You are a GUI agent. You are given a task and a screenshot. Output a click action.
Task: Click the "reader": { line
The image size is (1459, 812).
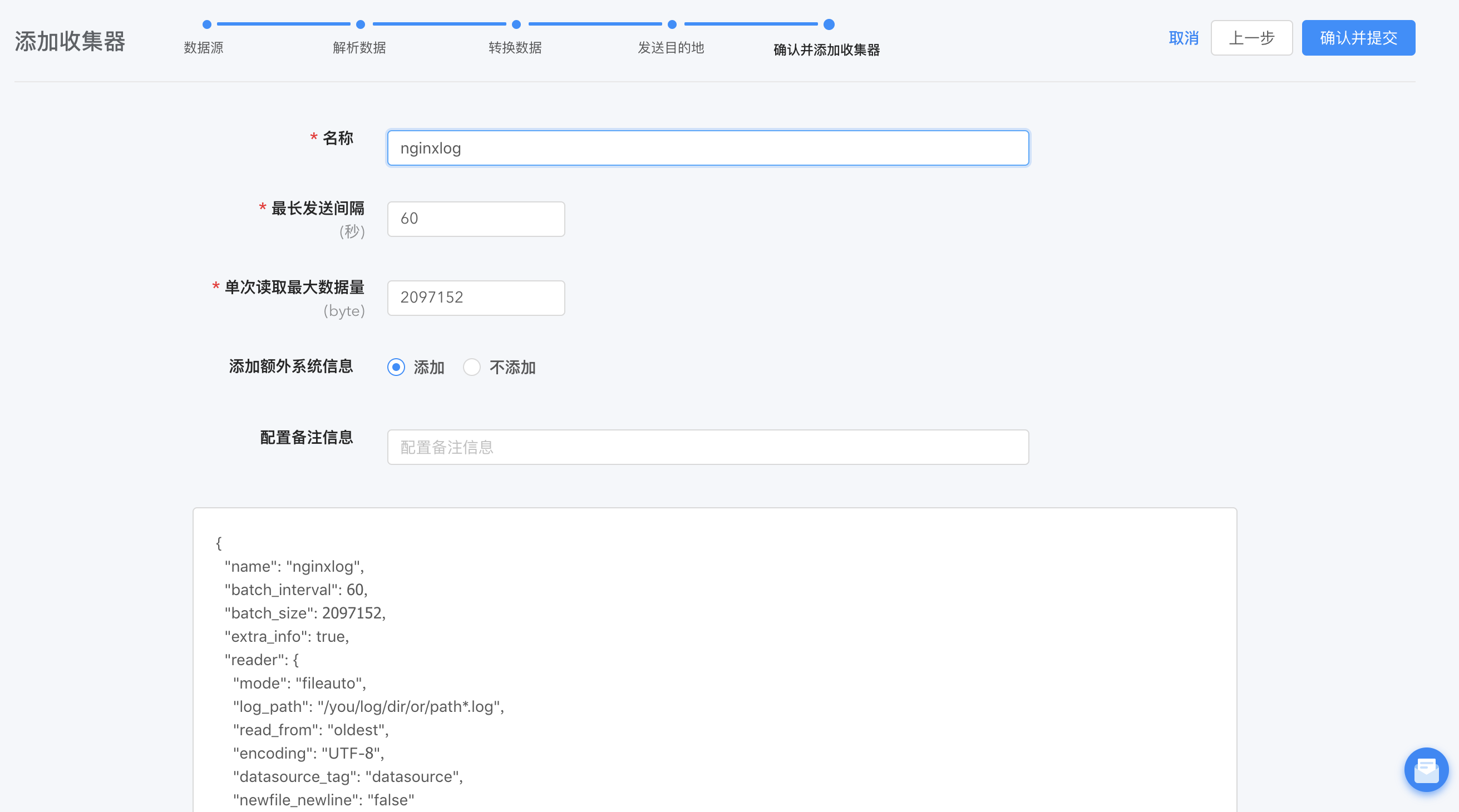tap(262, 660)
